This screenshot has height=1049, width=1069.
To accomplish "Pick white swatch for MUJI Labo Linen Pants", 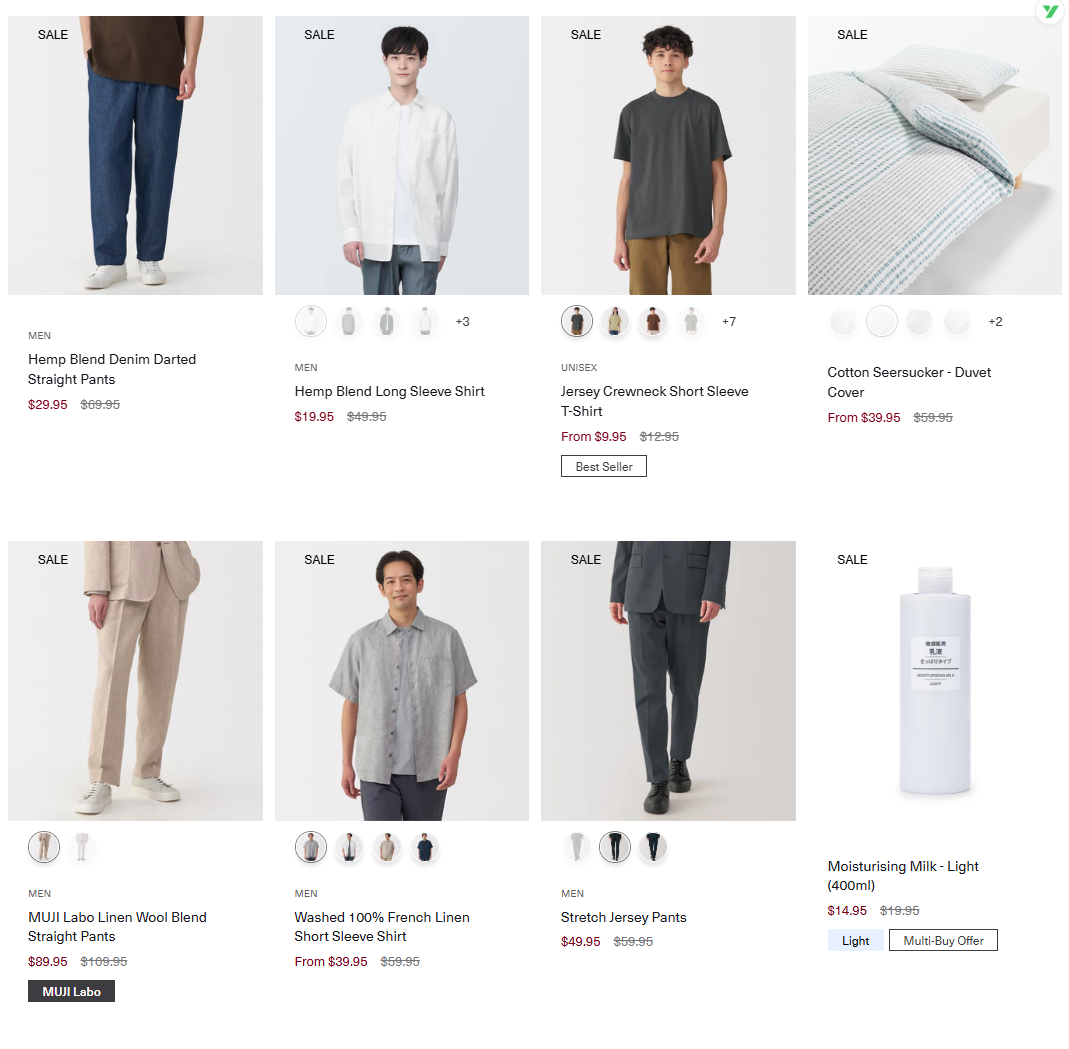I will coord(82,848).
